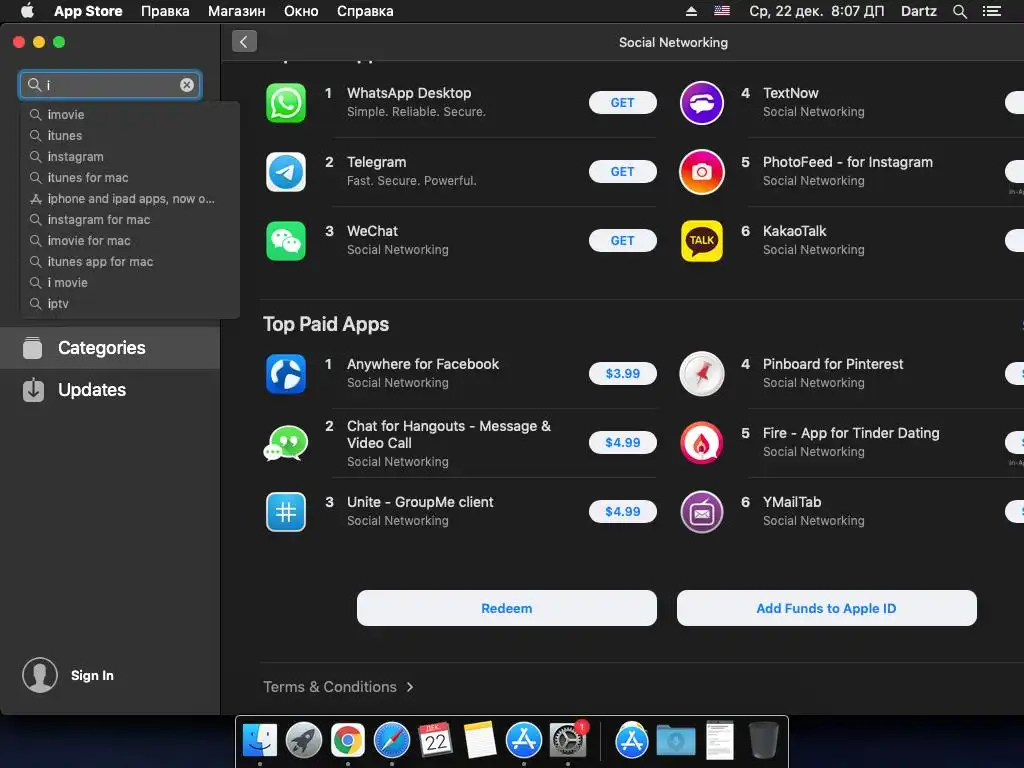Select the iptv search suggestion
The image size is (1024, 768).
coord(130,304)
